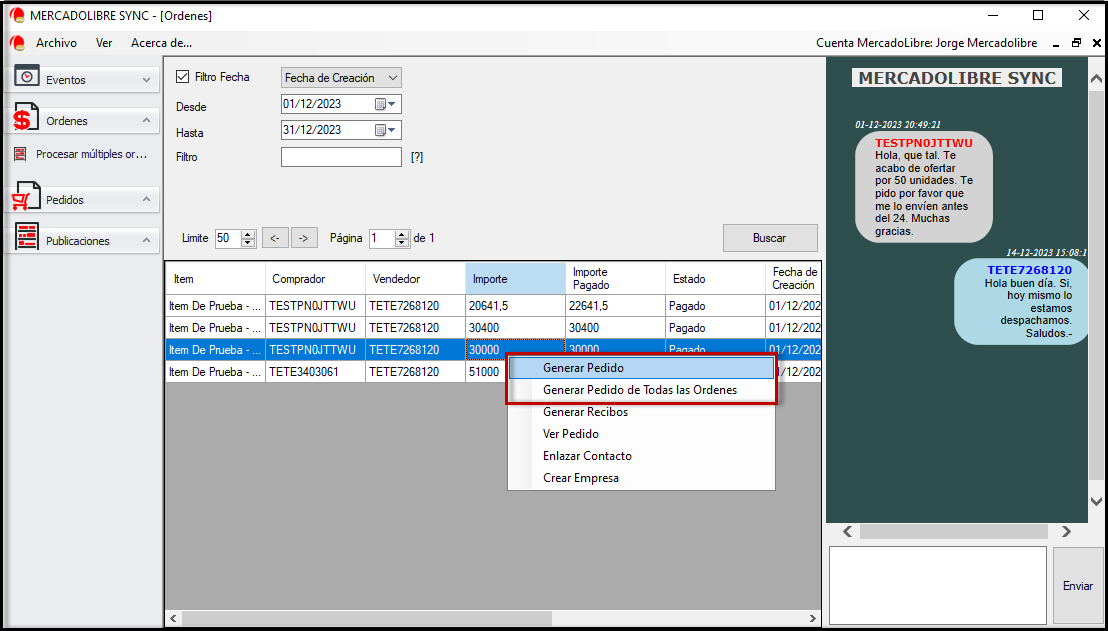Choose Enlazar Contacto in context menu
This screenshot has width=1108, height=631.
pyautogui.click(x=642, y=456)
